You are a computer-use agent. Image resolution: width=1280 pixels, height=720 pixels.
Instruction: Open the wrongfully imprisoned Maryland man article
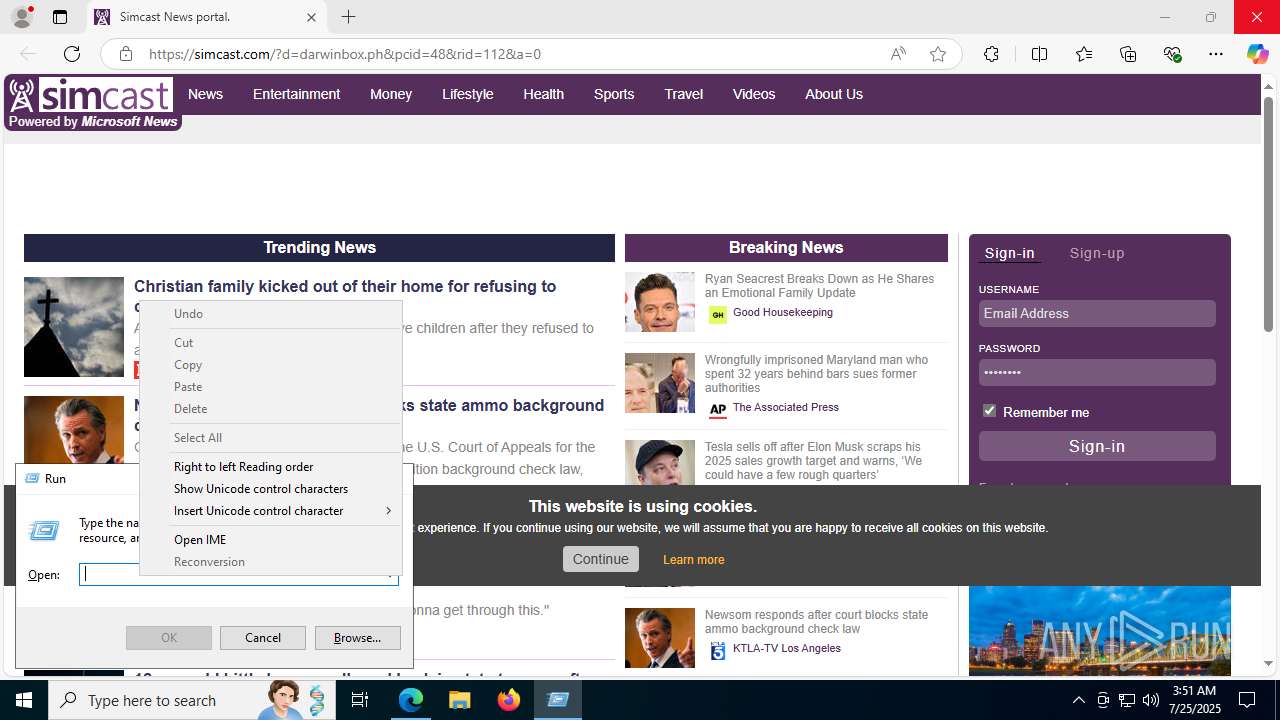[816, 374]
